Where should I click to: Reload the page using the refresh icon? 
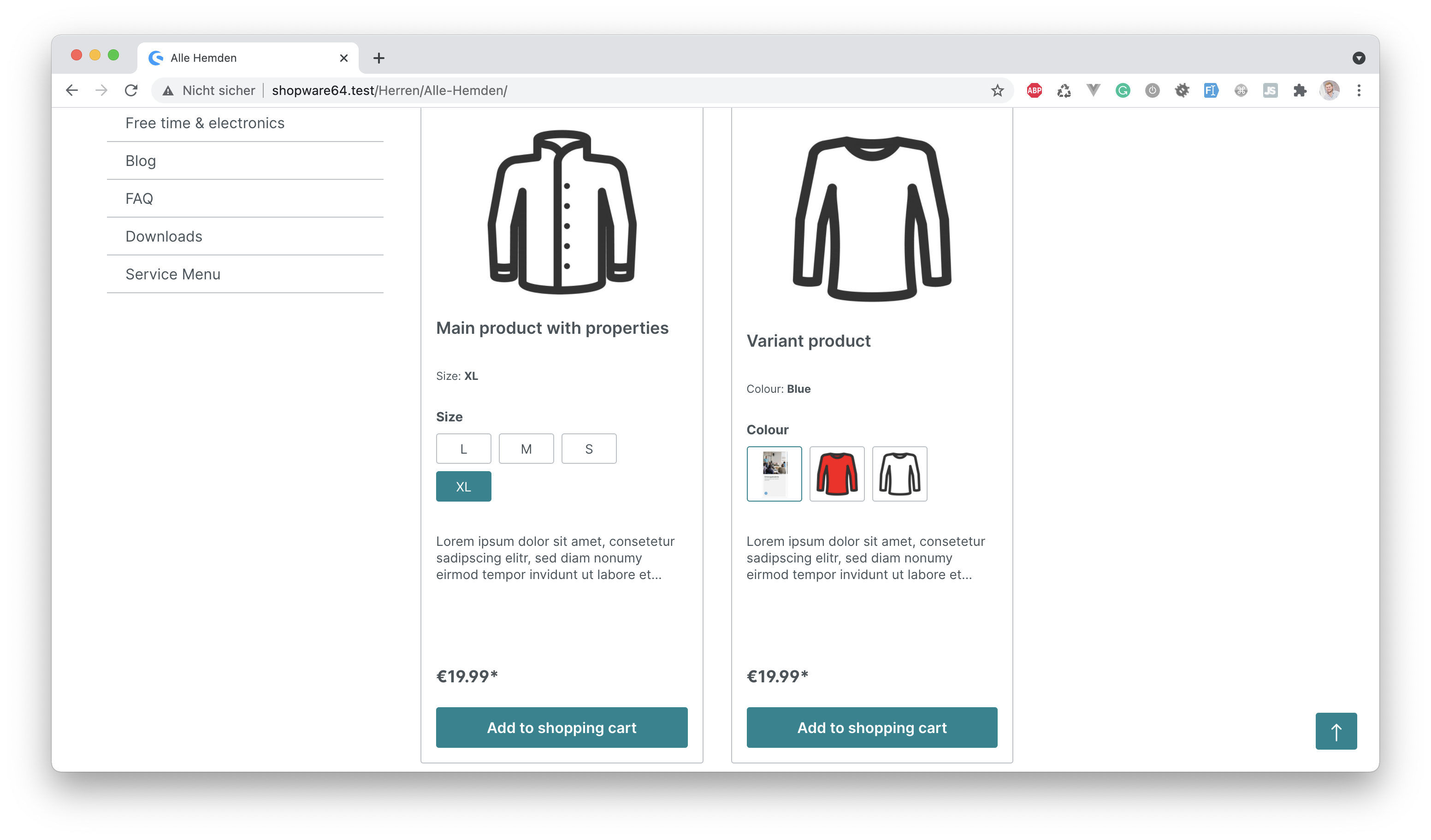point(131,90)
